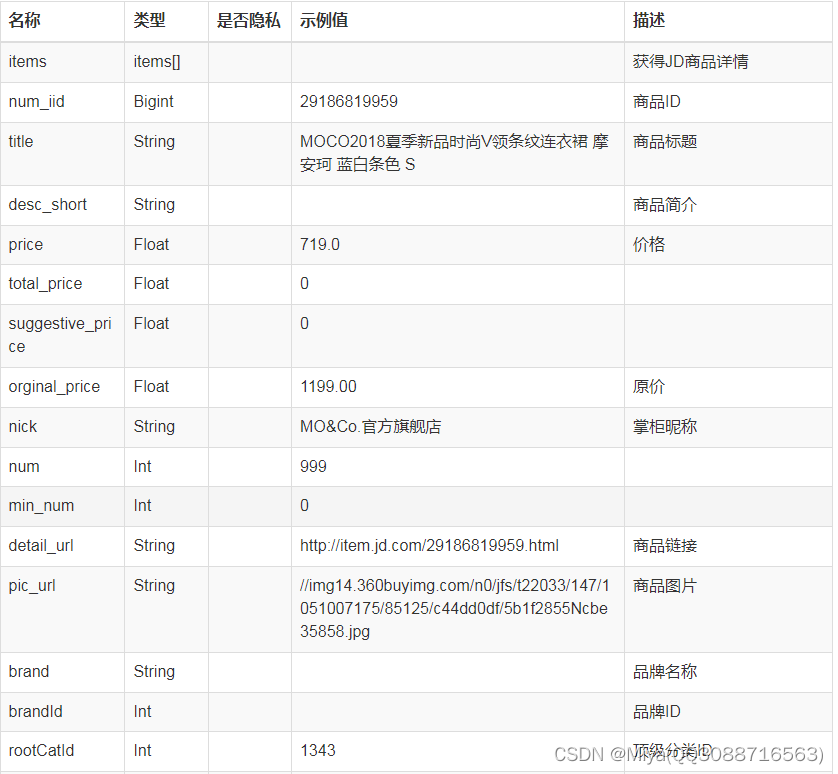This screenshot has height=774, width=838.
Task: Click the 商品链接 description cell
Action: 665,546
